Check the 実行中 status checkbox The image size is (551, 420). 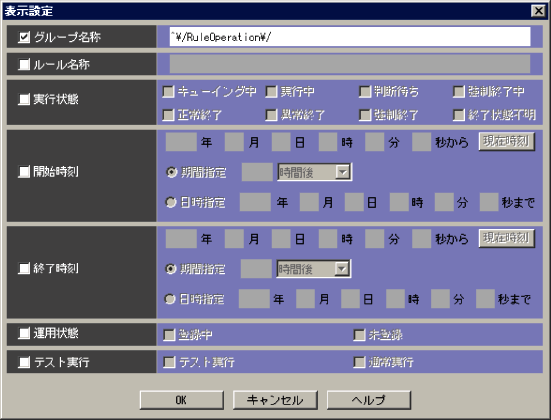271,92
